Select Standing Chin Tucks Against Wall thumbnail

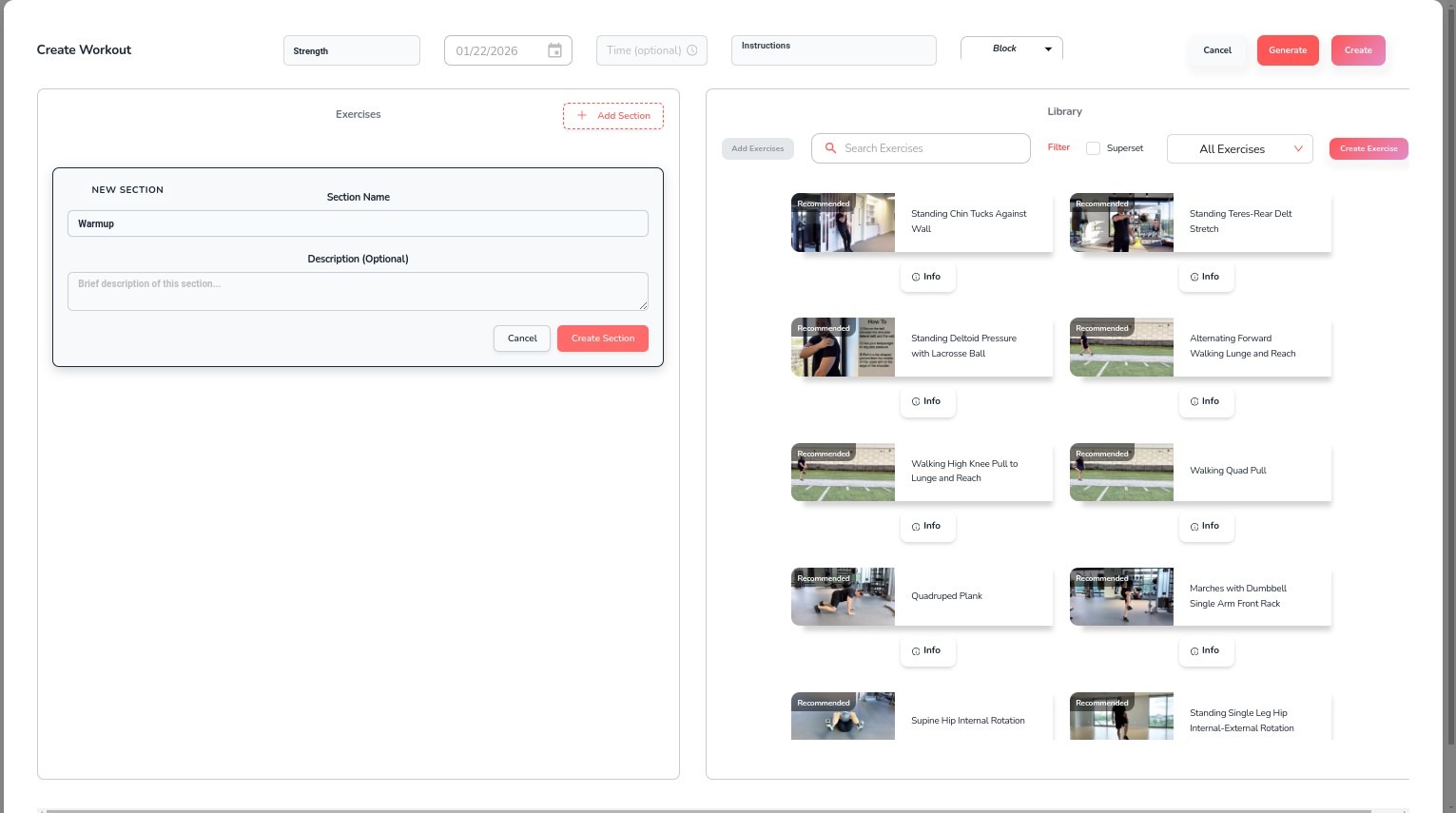click(843, 223)
